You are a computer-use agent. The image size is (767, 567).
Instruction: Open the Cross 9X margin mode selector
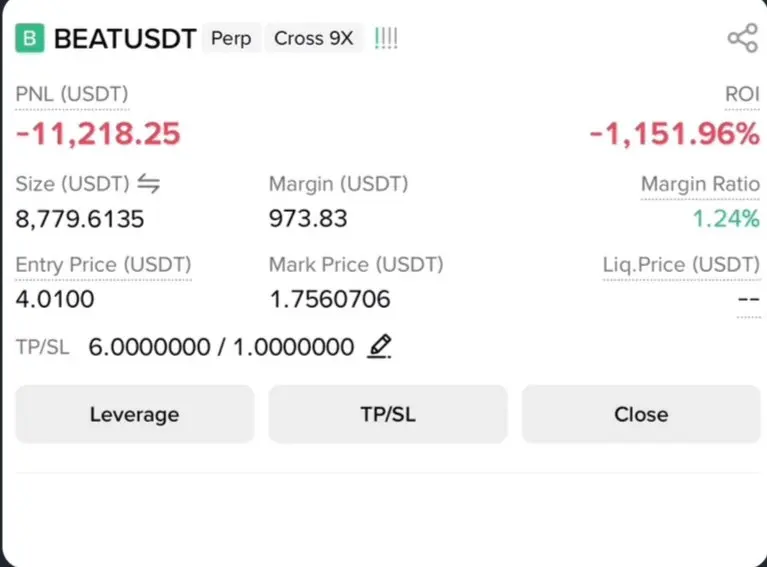[313, 39]
